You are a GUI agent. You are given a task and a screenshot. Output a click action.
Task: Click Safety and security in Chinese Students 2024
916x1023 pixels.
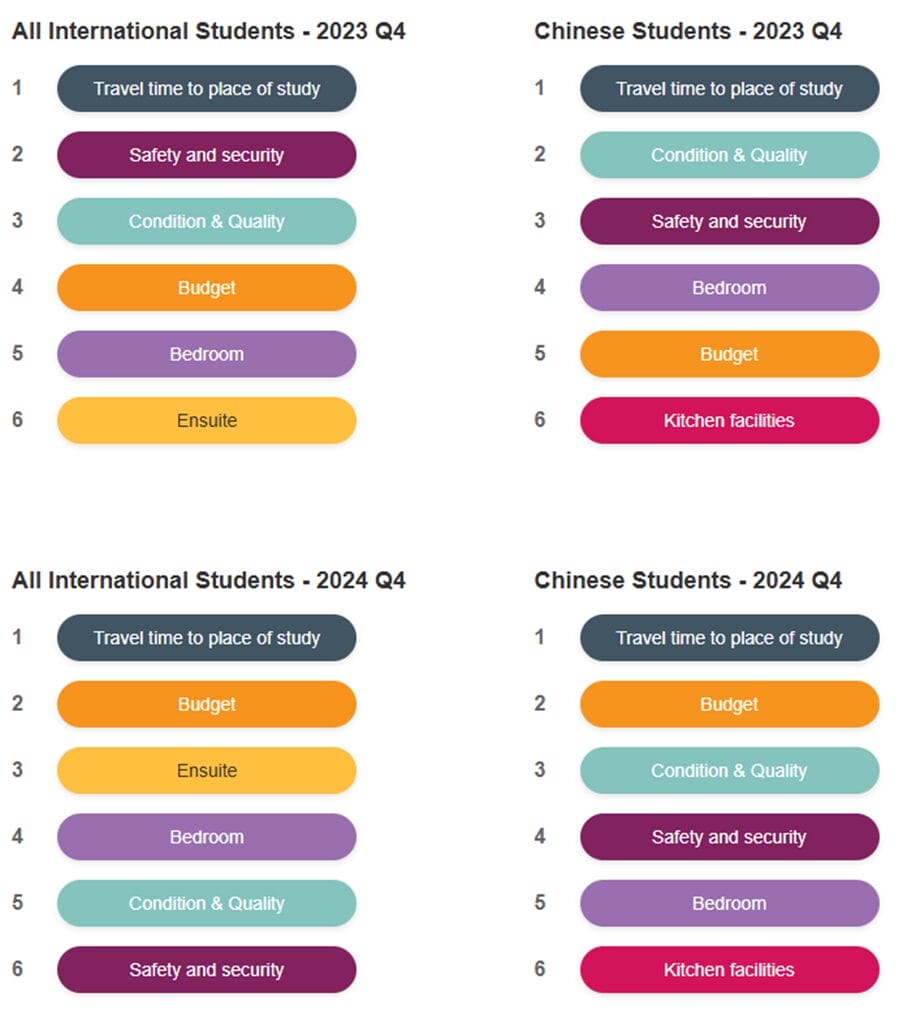(729, 837)
